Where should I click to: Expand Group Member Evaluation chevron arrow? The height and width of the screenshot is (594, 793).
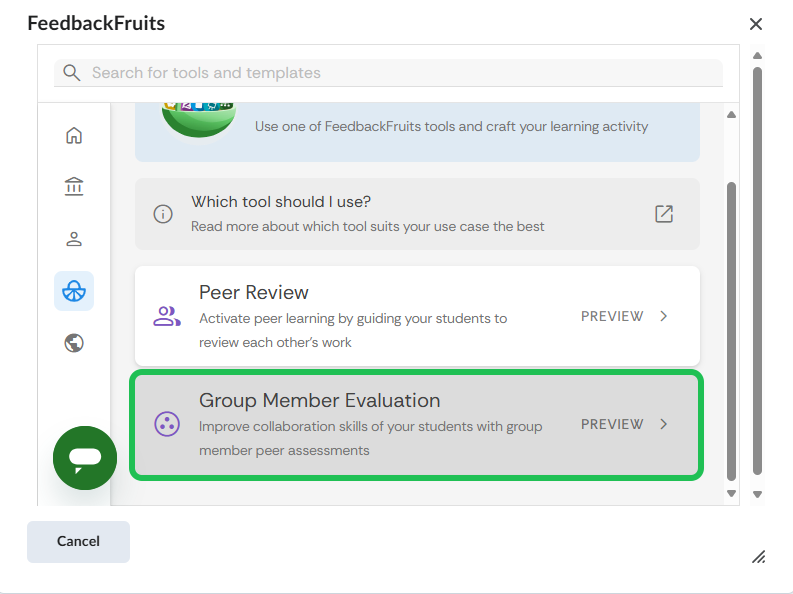pos(664,424)
